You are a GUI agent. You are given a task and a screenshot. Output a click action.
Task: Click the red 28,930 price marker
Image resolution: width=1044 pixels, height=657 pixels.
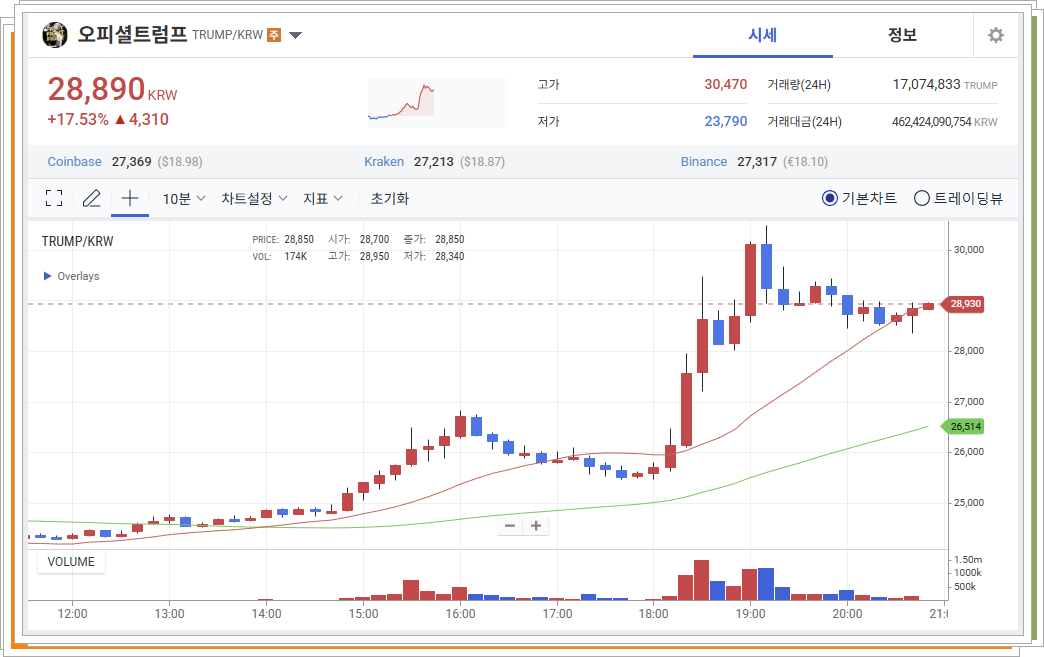click(x=965, y=304)
